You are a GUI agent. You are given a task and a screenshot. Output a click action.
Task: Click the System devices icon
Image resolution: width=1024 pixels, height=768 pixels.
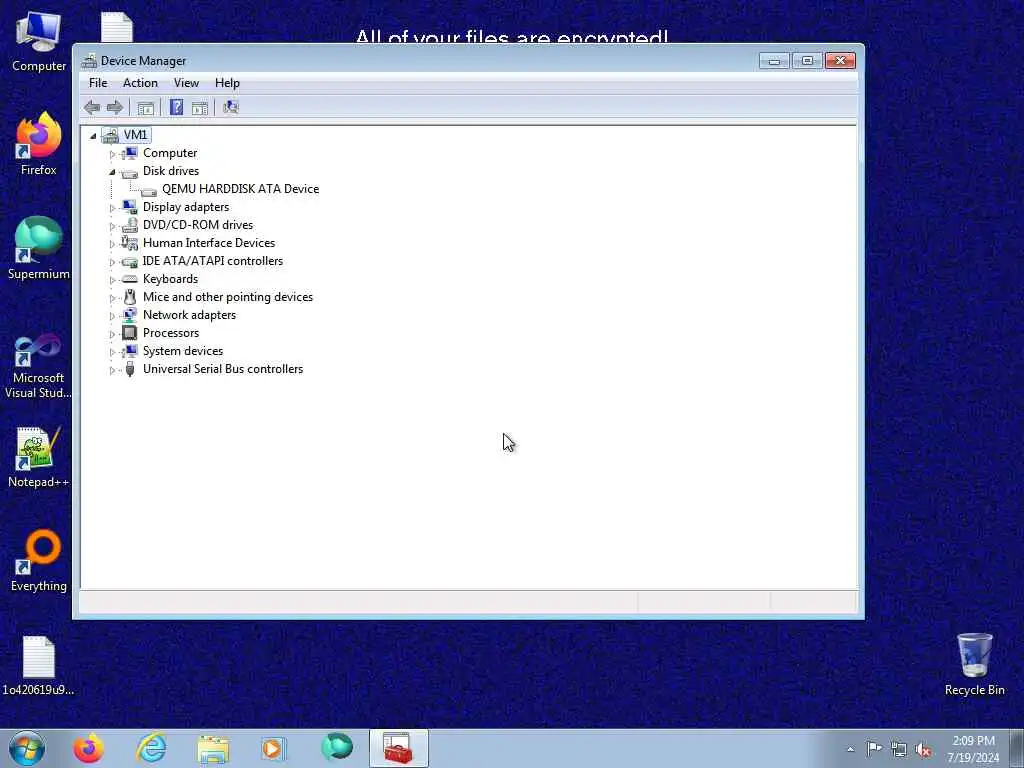click(130, 351)
